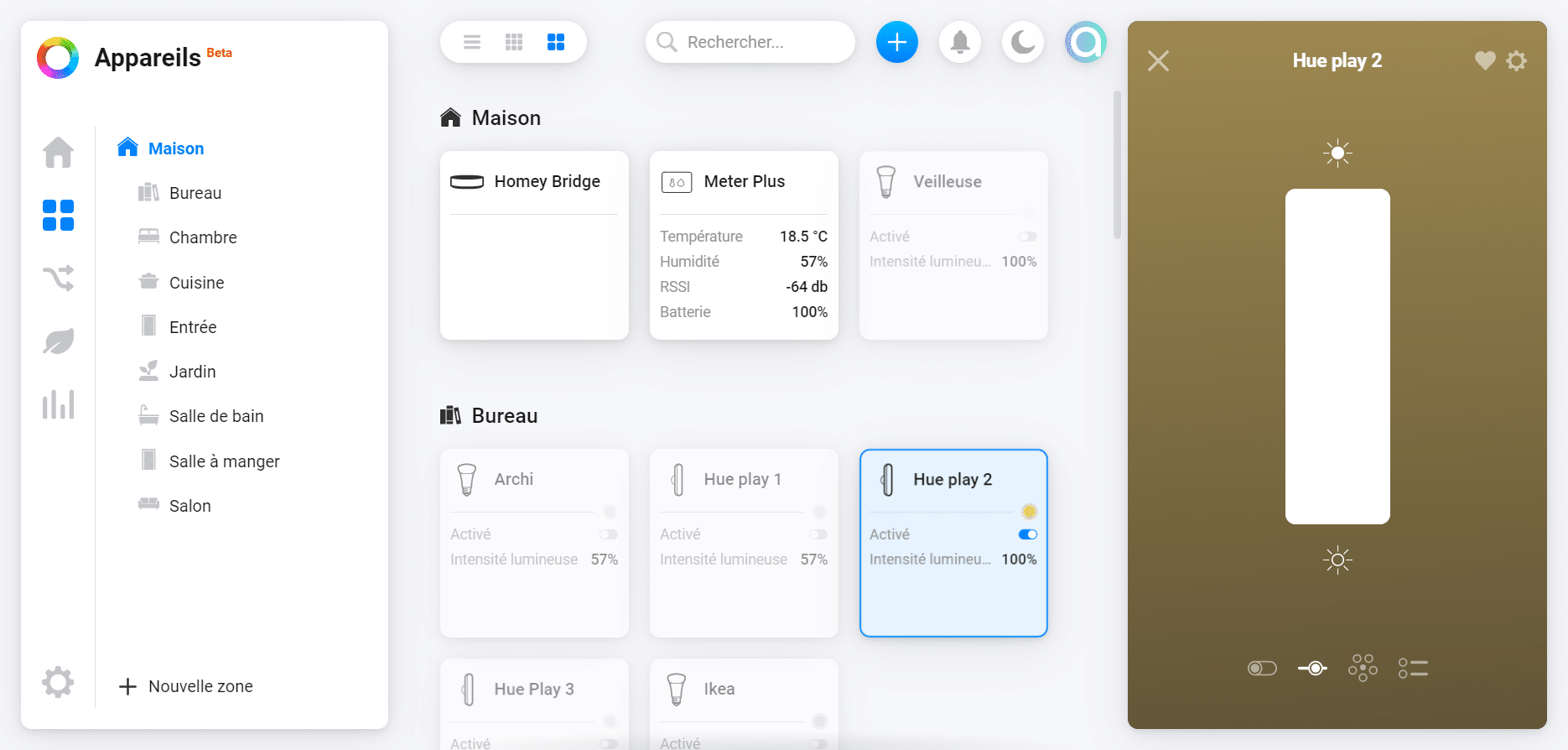1568x750 pixels.
Task: Toggle the Hue play 1 Activé switch
Action: (x=818, y=534)
